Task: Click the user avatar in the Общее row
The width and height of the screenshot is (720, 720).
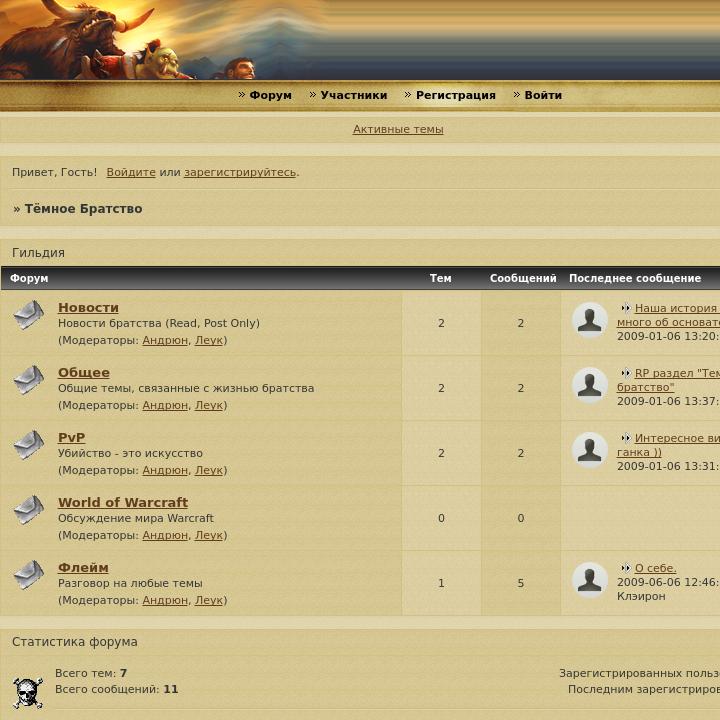Action: coord(590,385)
